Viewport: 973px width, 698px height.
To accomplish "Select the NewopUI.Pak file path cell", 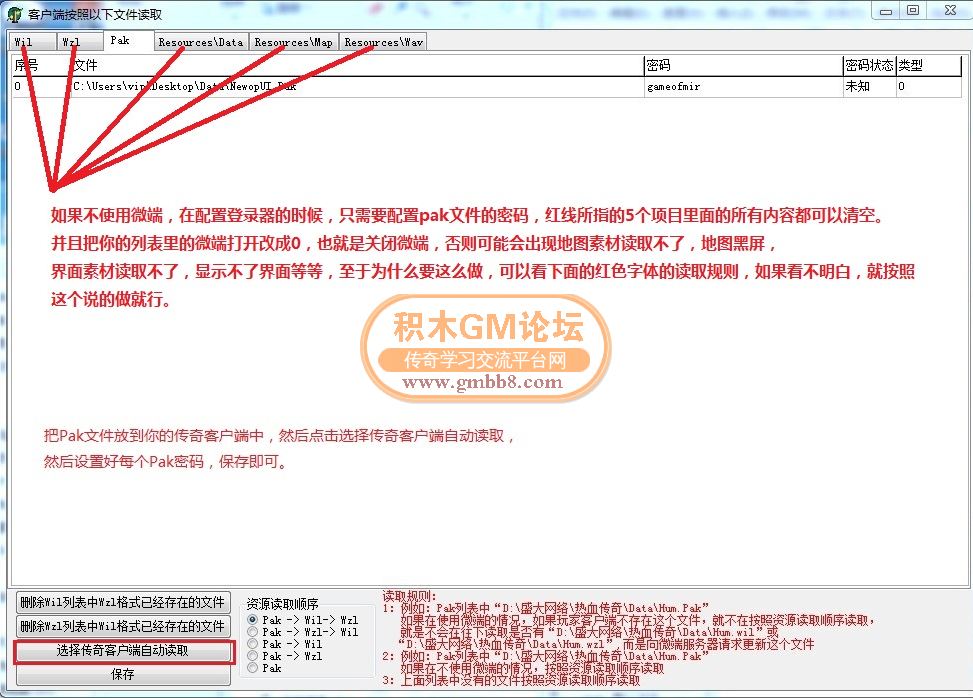I will click(357, 86).
